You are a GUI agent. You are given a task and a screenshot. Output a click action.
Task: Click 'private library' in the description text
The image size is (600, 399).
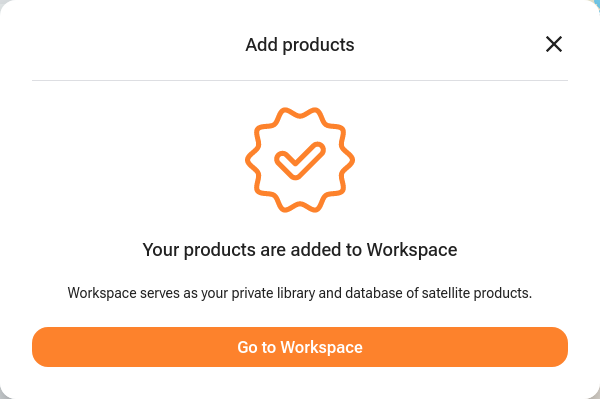274,293
